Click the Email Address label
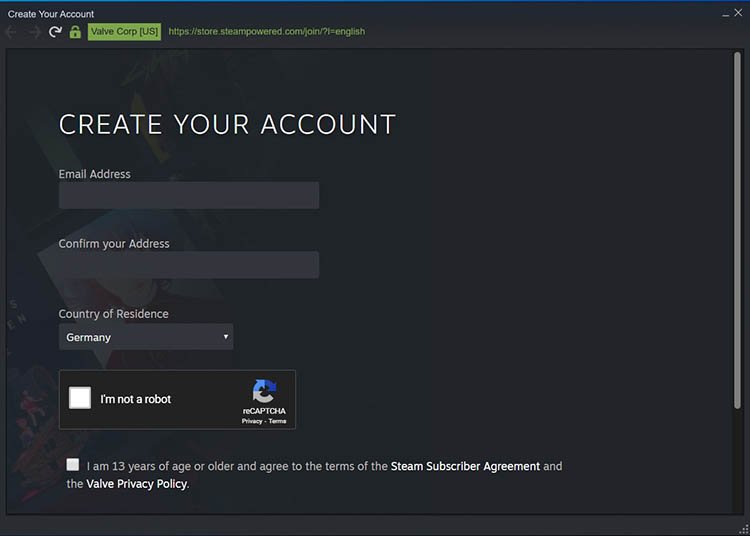This screenshot has height=536, width=750. pyautogui.click(x=94, y=174)
